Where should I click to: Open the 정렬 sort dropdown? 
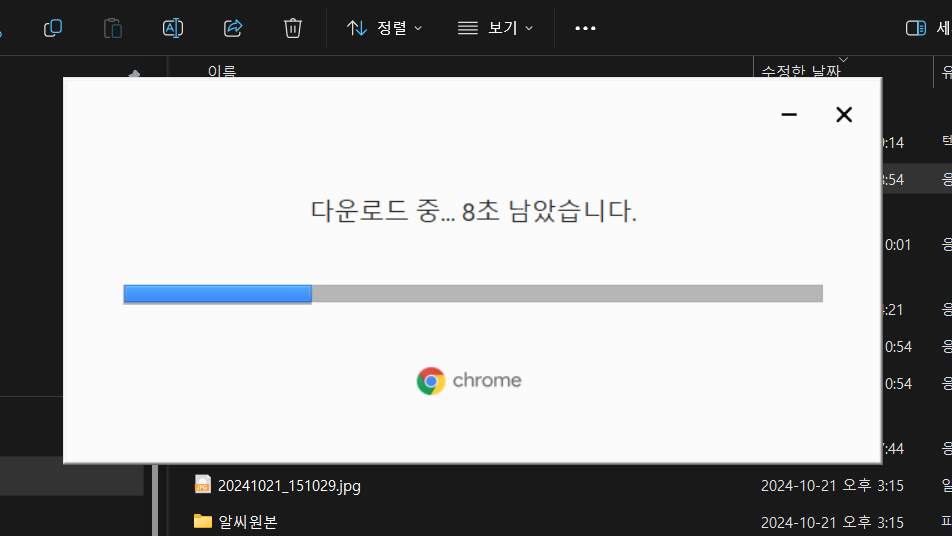click(x=384, y=28)
